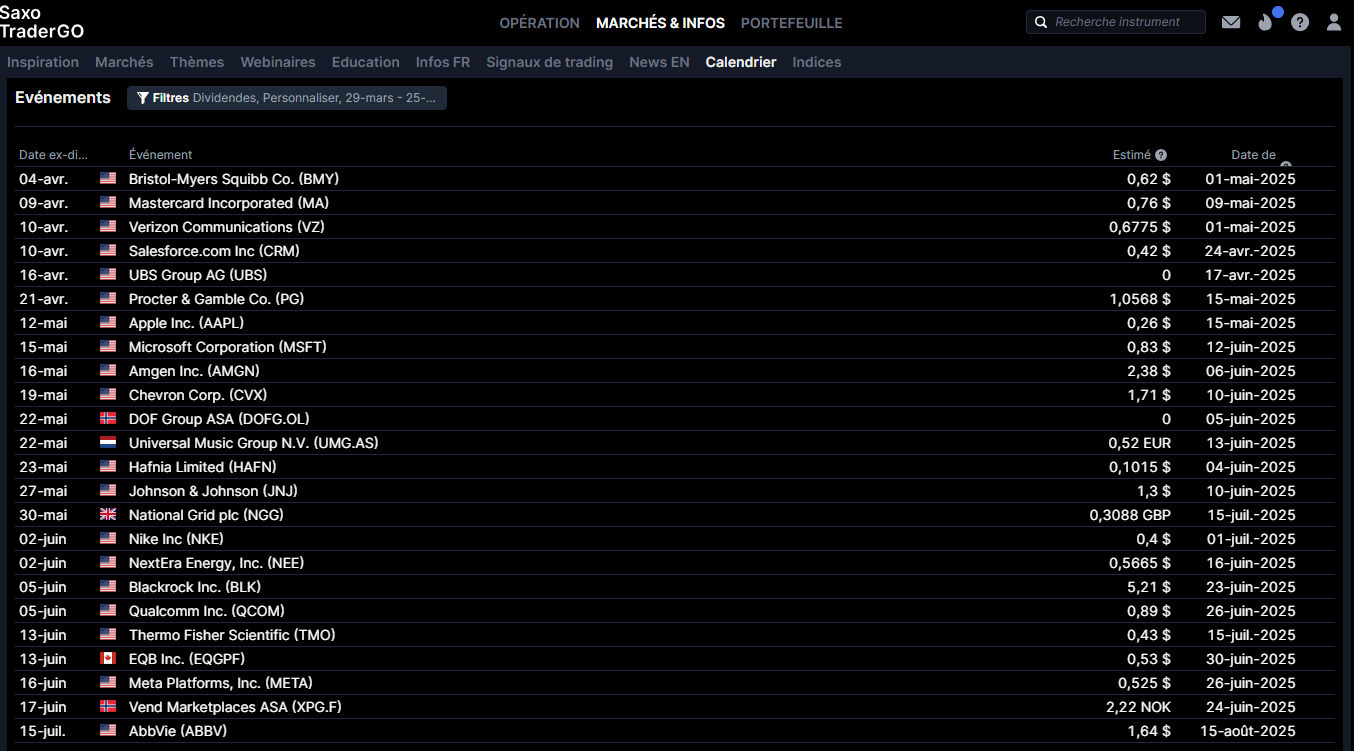Open the help question mark icon
1354x751 pixels.
click(1300, 22)
